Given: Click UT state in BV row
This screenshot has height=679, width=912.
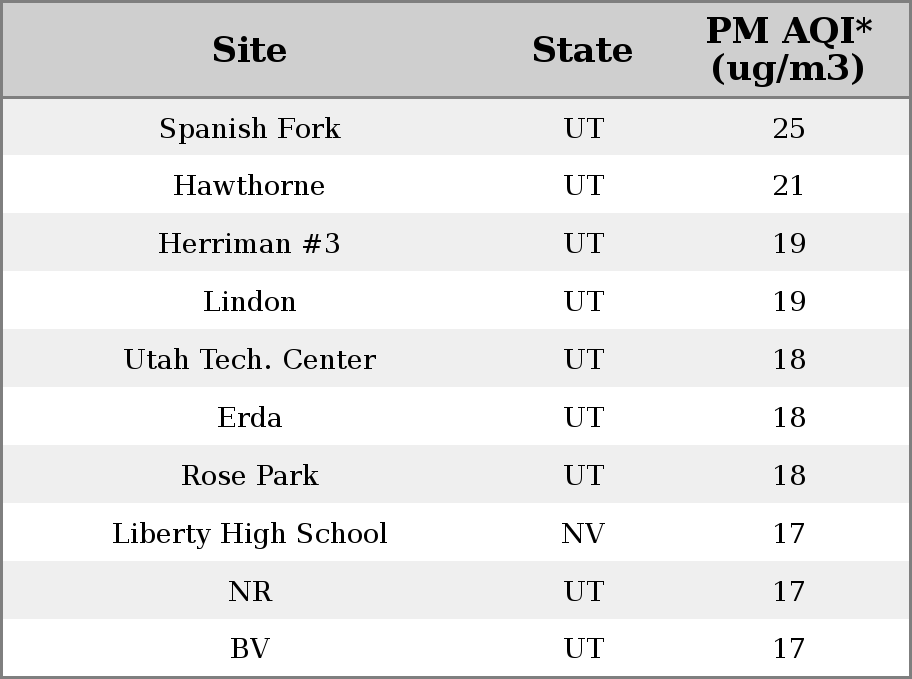Looking at the screenshot, I should tap(584, 648).
